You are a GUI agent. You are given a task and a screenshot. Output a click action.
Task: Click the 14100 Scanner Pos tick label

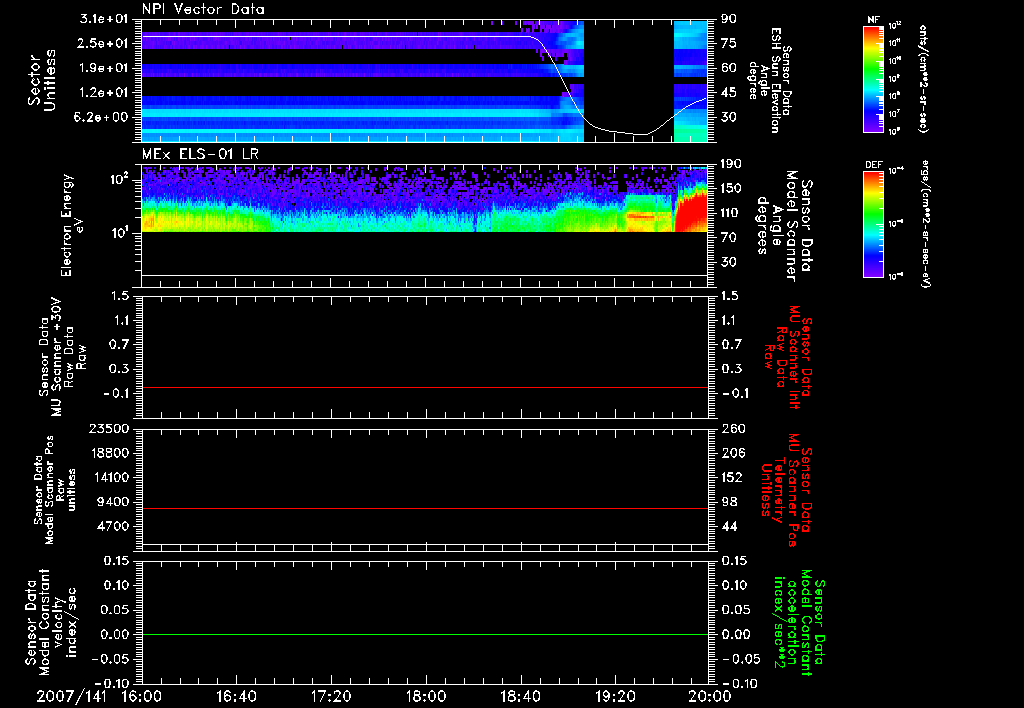(x=109, y=477)
